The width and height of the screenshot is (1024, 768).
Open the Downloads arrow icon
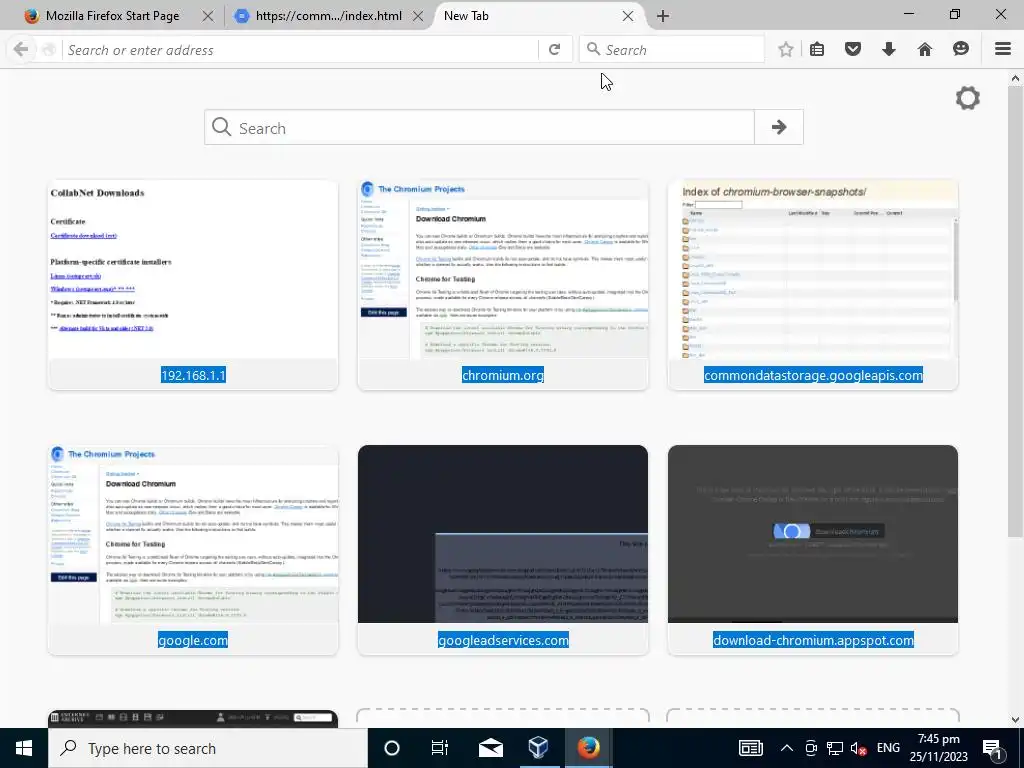point(889,50)
